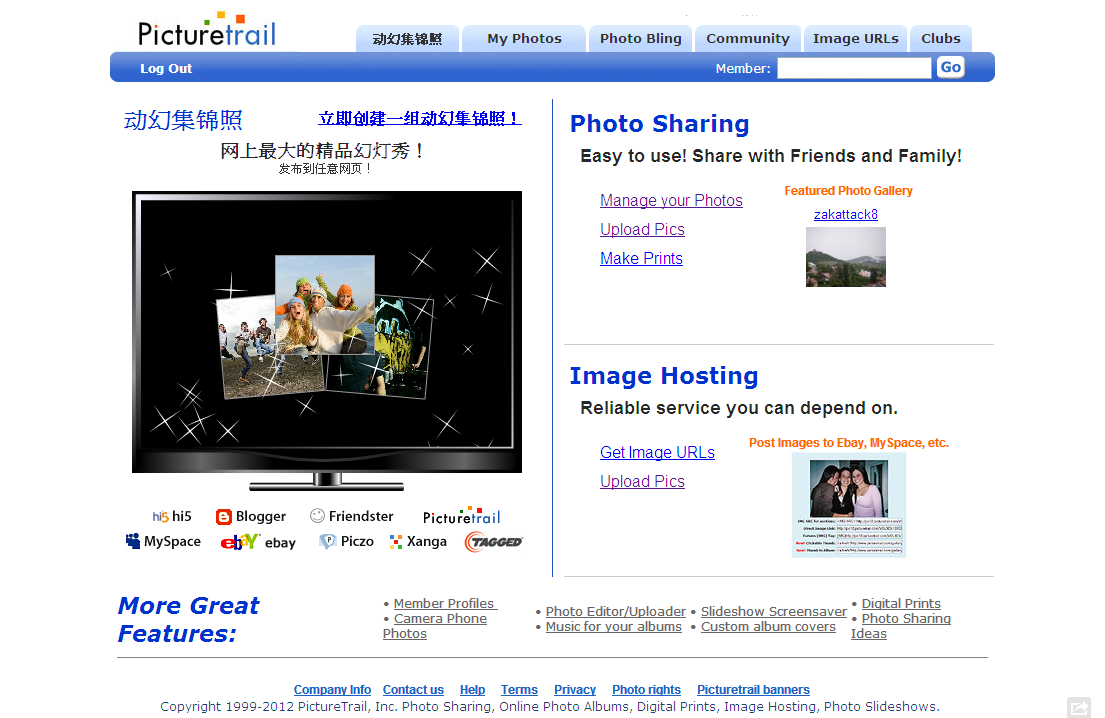This screenshot has width=1105, height=718.
Task: Click the Post Images to Ebay, MySpace text
Action: point(848,443)
